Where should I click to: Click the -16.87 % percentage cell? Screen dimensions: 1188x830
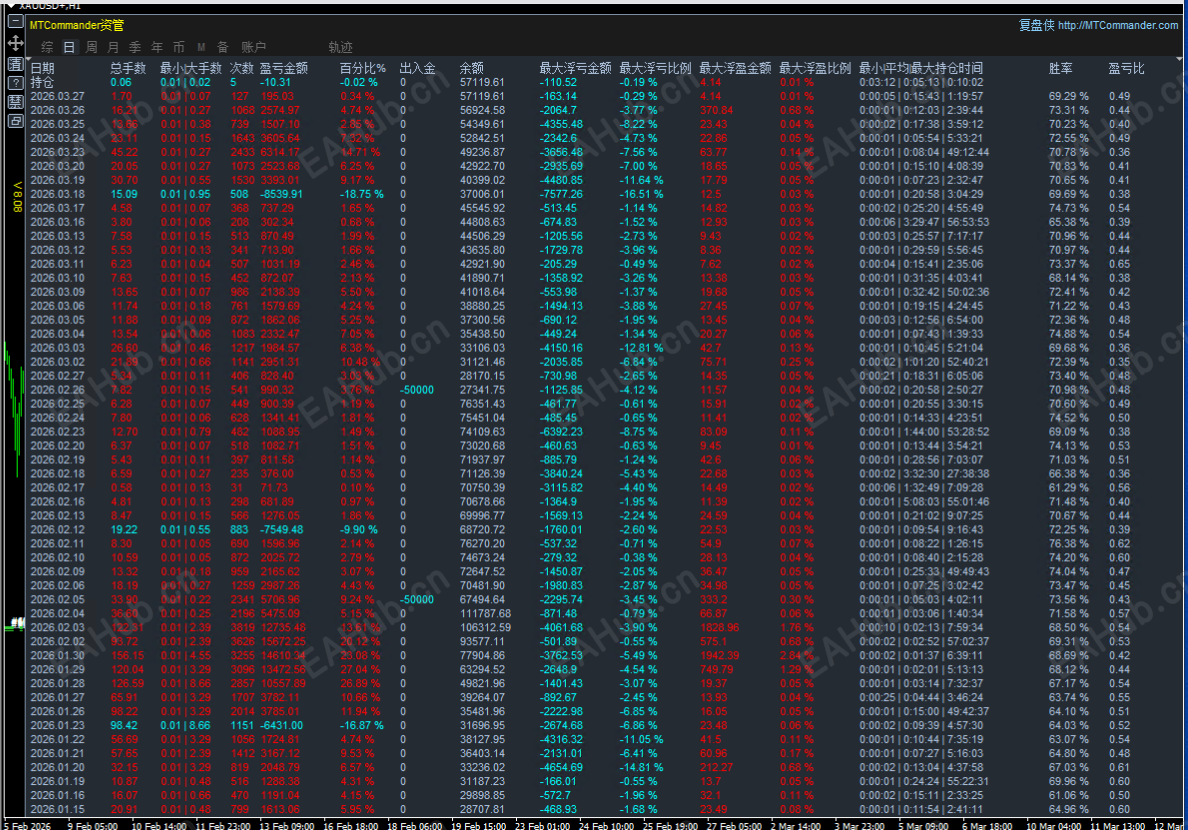(361, 725)
